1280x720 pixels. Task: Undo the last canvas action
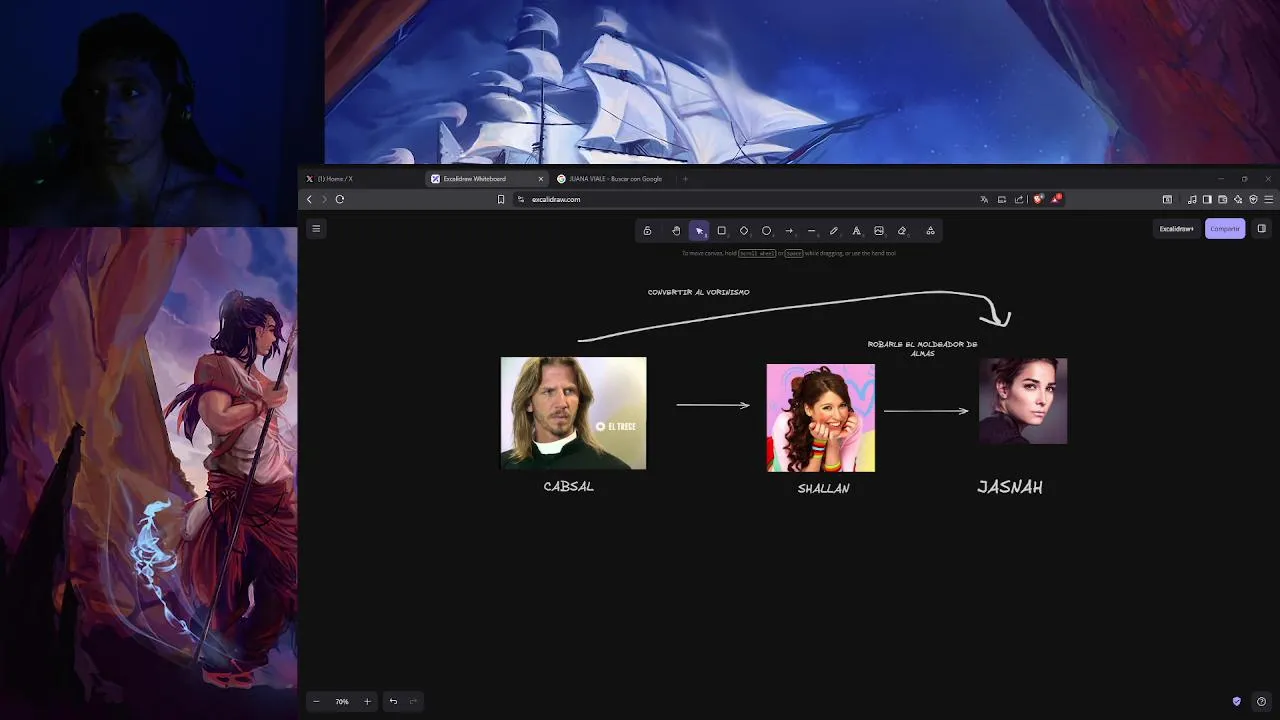[x=393, y=702]
